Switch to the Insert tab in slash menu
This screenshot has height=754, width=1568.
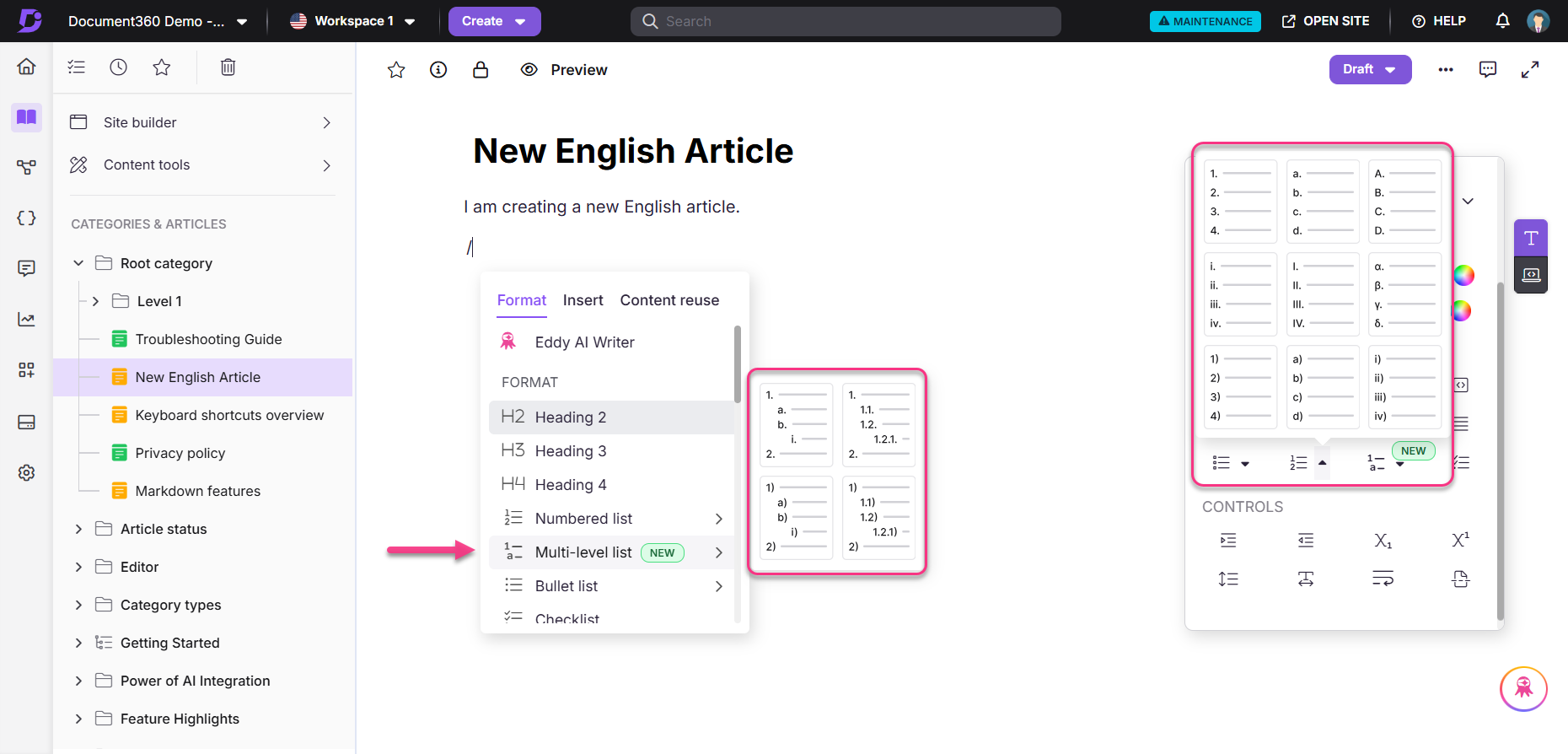pos(583,300)
